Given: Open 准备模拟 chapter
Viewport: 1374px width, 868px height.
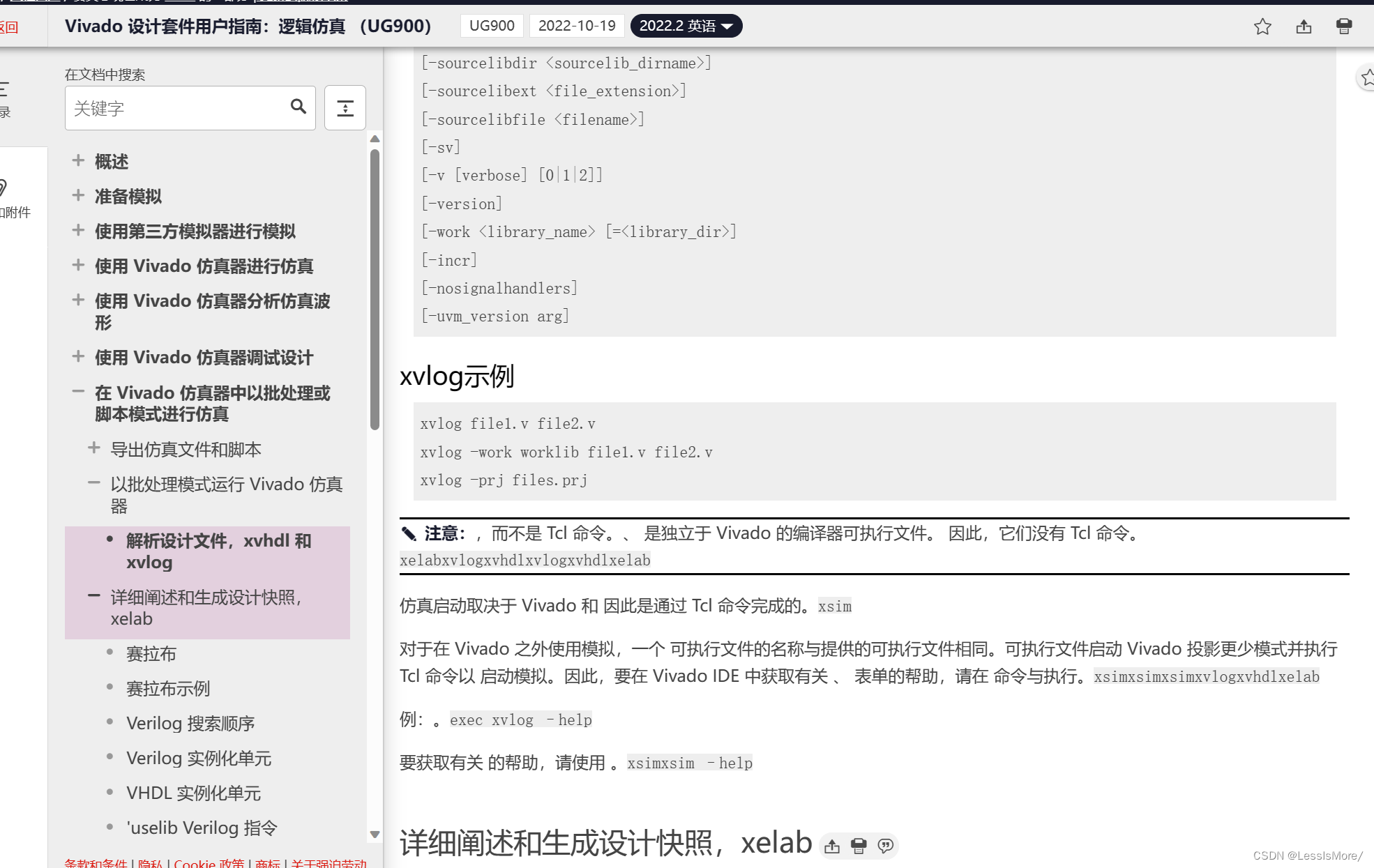Looking at the screenshot, I should coord(128,197).
